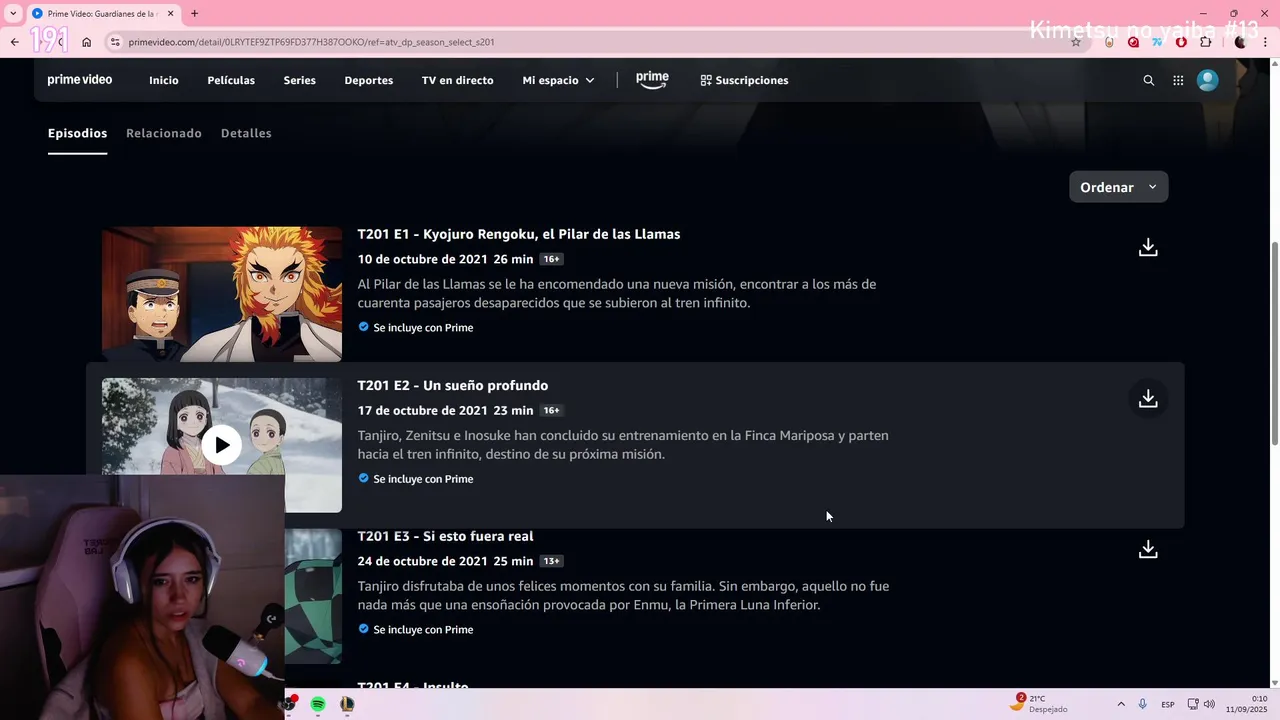
Task: Open volume control in system tray
Action: (1209, 704)
